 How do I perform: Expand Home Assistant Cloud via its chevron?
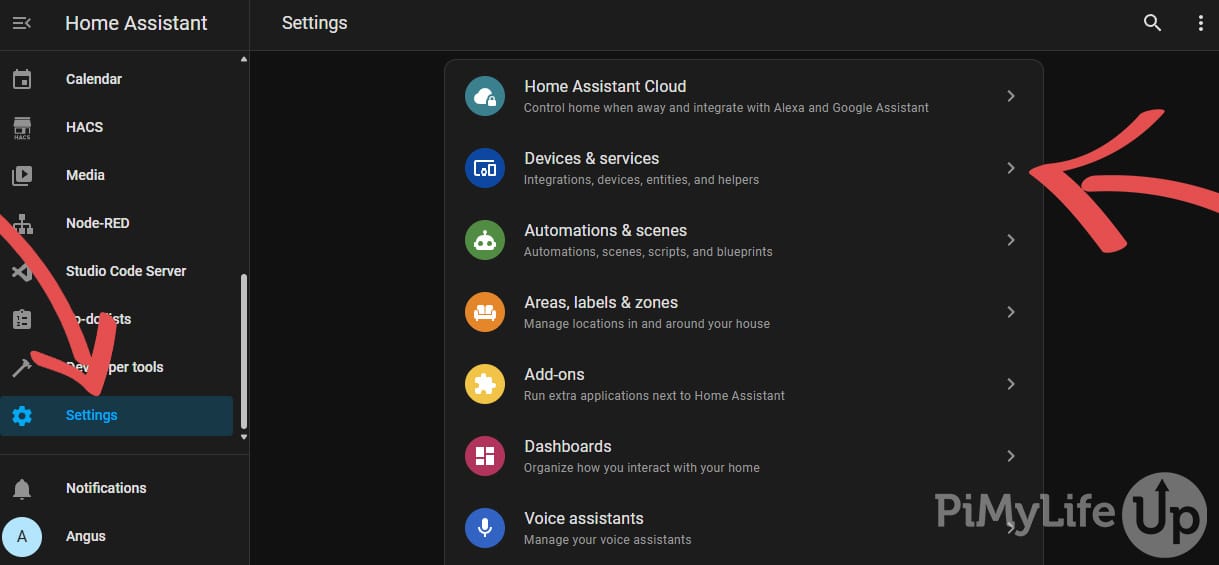pyautogui.click(x=1011, y=96)
